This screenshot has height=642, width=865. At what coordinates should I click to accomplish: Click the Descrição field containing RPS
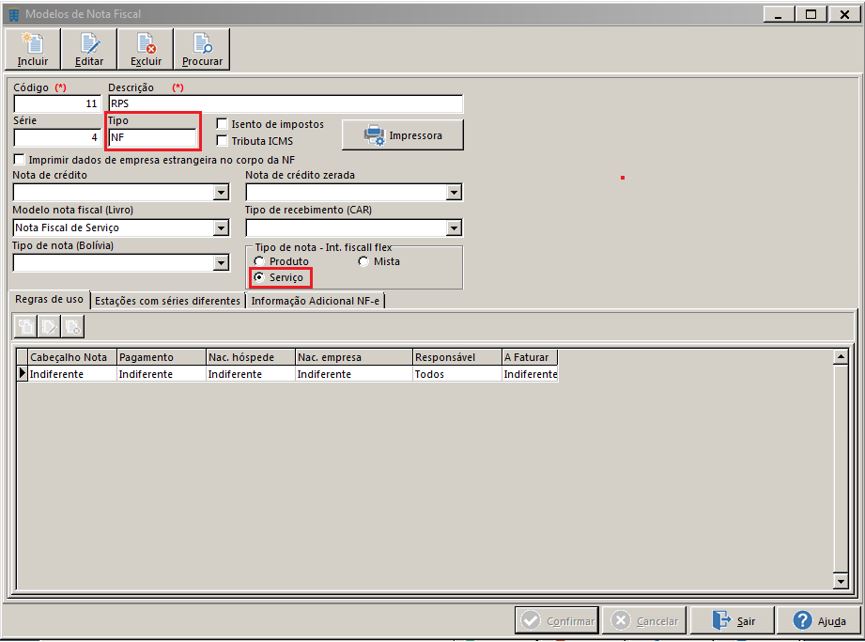point(285,104)
